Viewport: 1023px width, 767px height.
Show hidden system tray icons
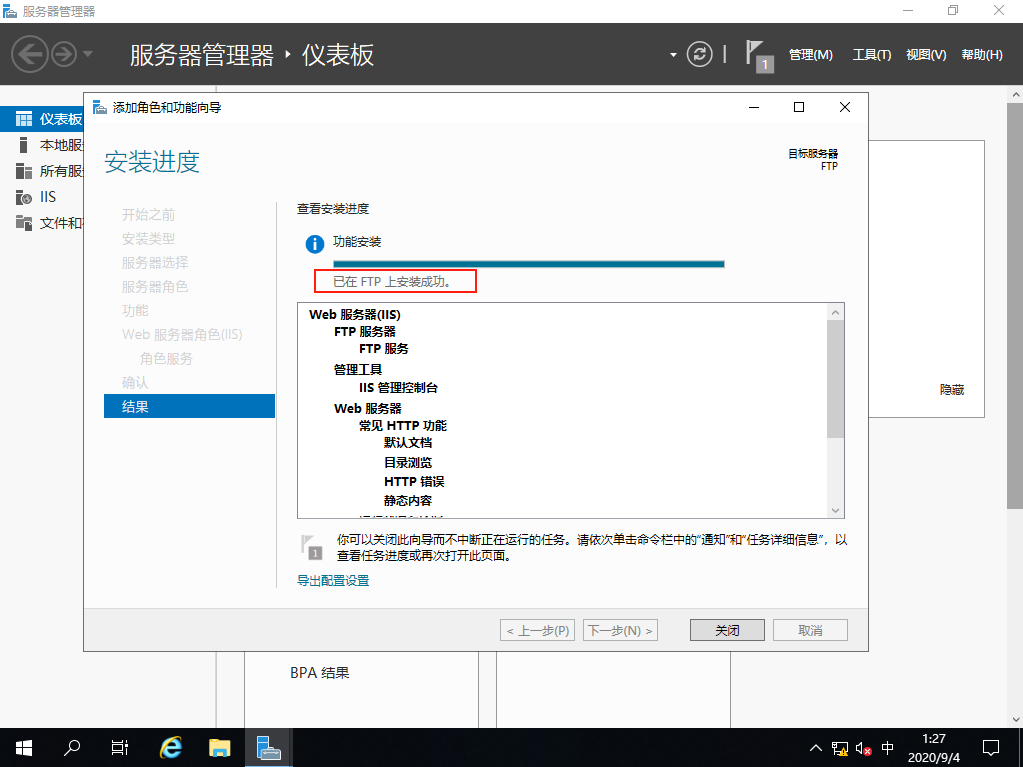(816, 748)
